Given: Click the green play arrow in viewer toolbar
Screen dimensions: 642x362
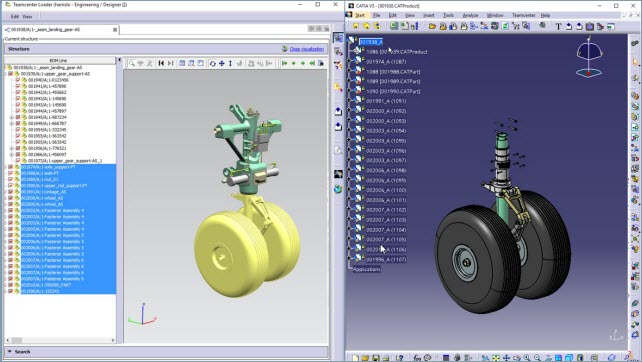Looking at the screenshot, I should (285, 63).
